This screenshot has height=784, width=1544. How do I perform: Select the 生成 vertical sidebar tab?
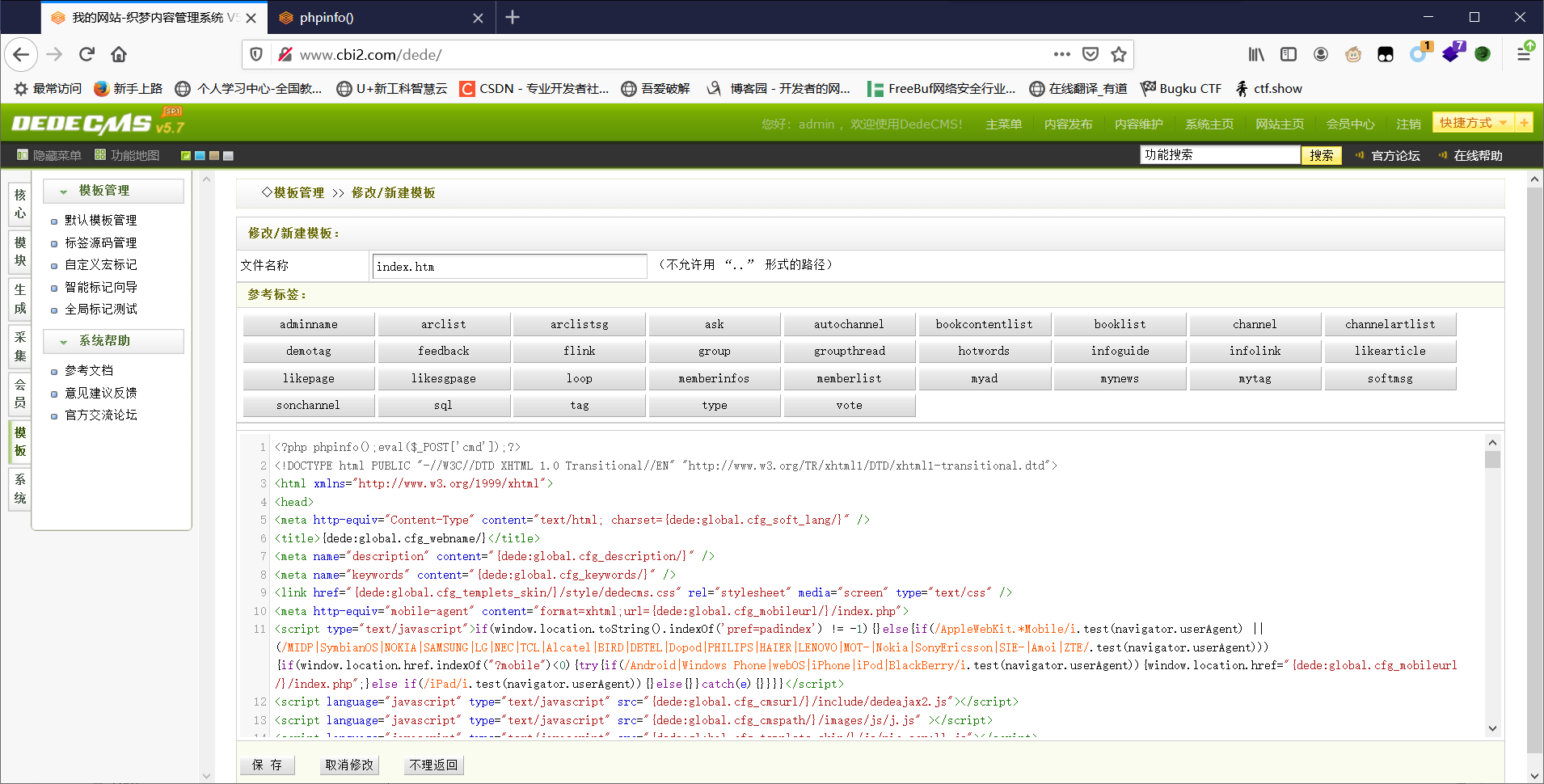(20, 298)
